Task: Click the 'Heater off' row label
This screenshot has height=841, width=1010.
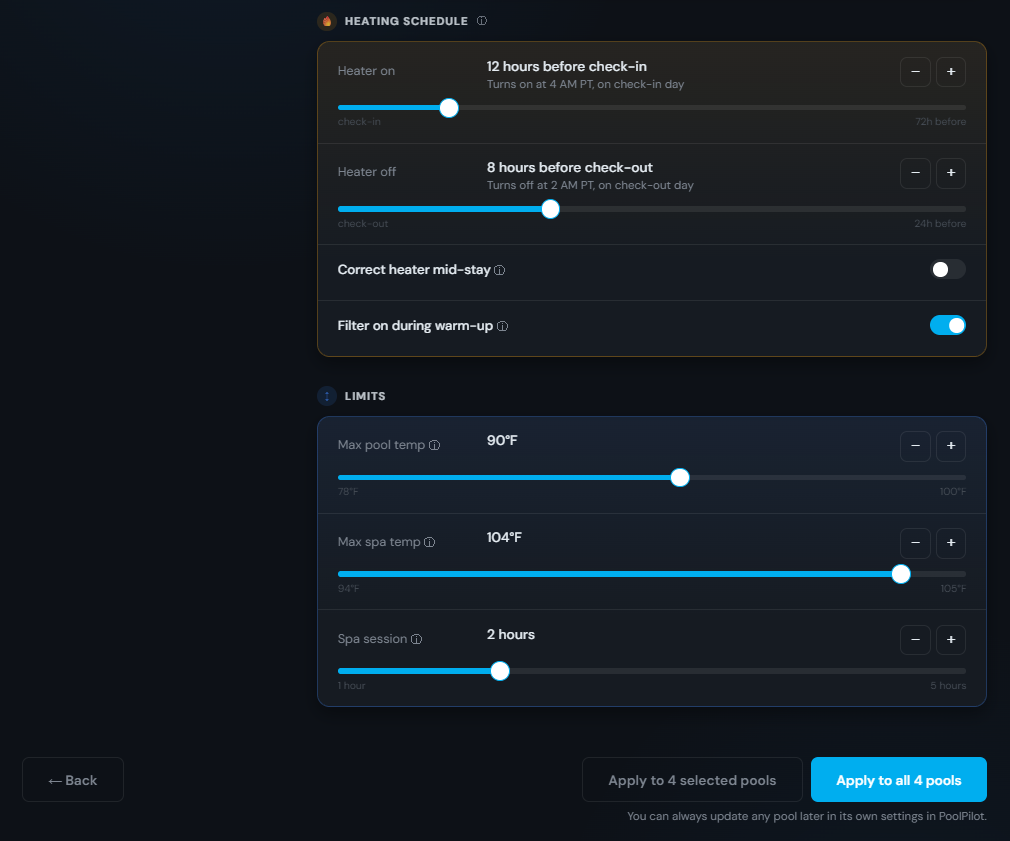Action: click(x=367, y=173)
